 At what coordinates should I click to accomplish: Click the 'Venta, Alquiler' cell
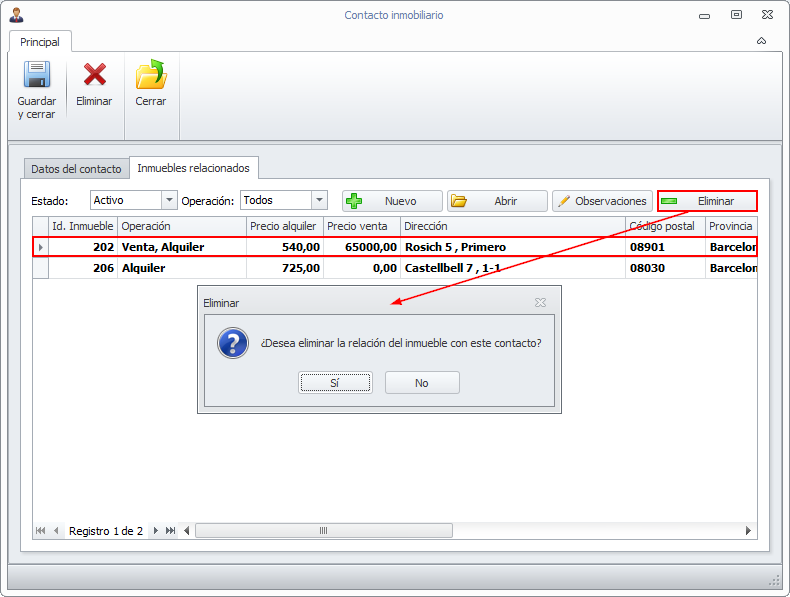(x=182, y=247)
